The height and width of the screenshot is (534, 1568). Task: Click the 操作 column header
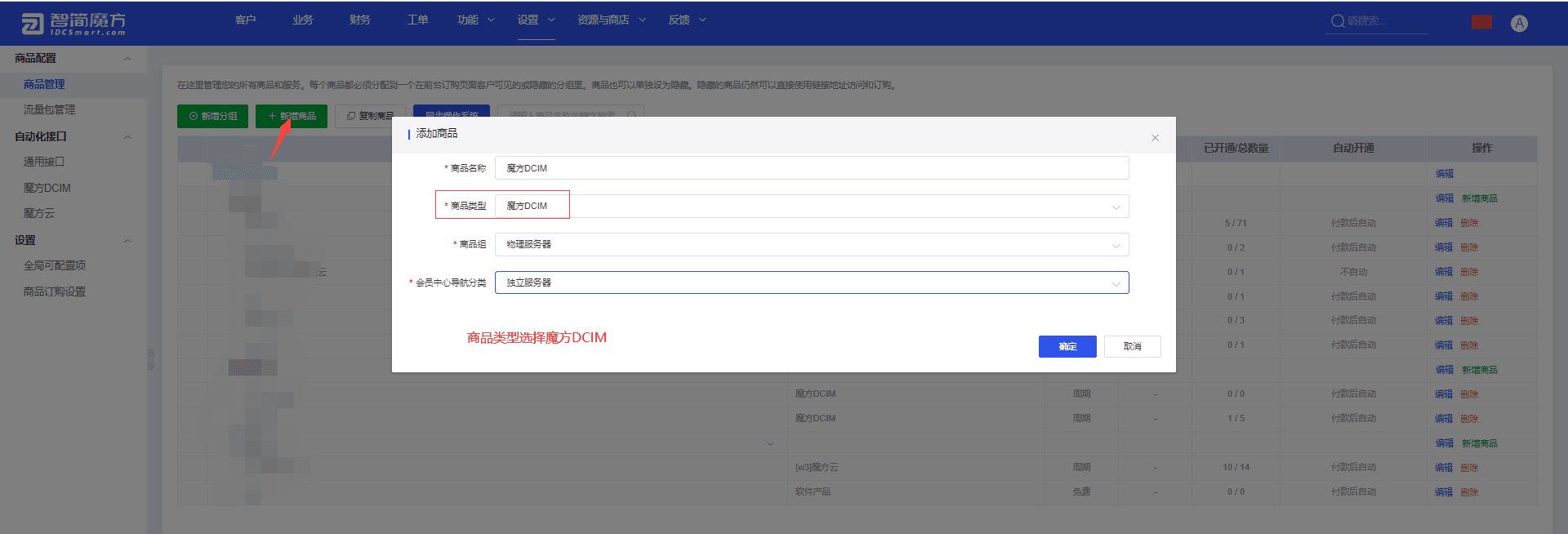coord(1481,148)
